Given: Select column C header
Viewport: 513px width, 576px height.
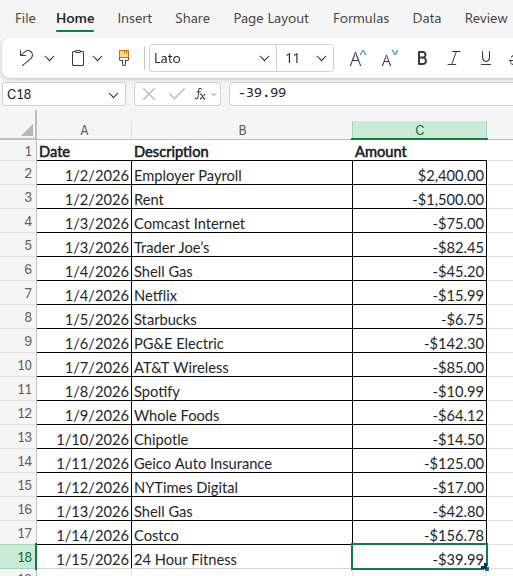Looking at the screenshot, I should [419, 130].
